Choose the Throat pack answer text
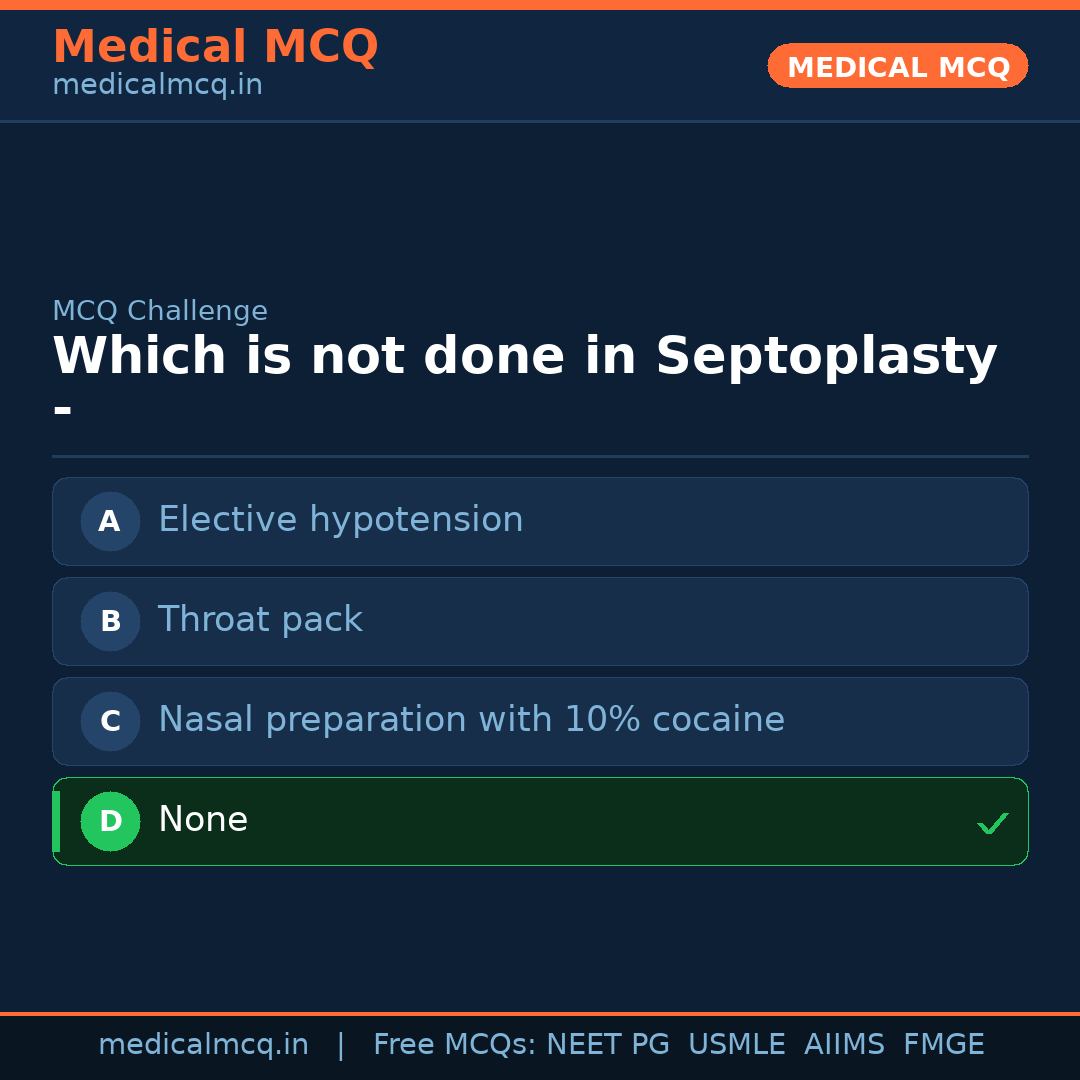Image resolution: width=1080 pixels, height=1080 pixels. click(x=260, y=620)
